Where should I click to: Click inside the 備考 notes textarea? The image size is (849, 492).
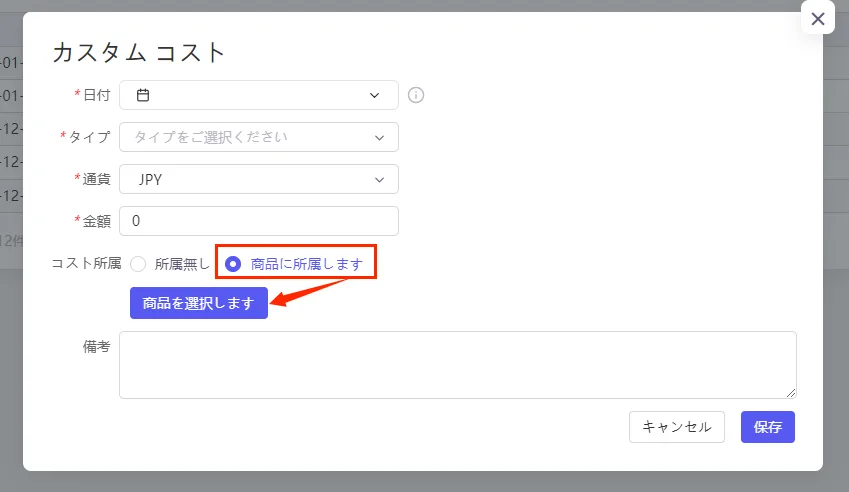click(x=458, y=365)
